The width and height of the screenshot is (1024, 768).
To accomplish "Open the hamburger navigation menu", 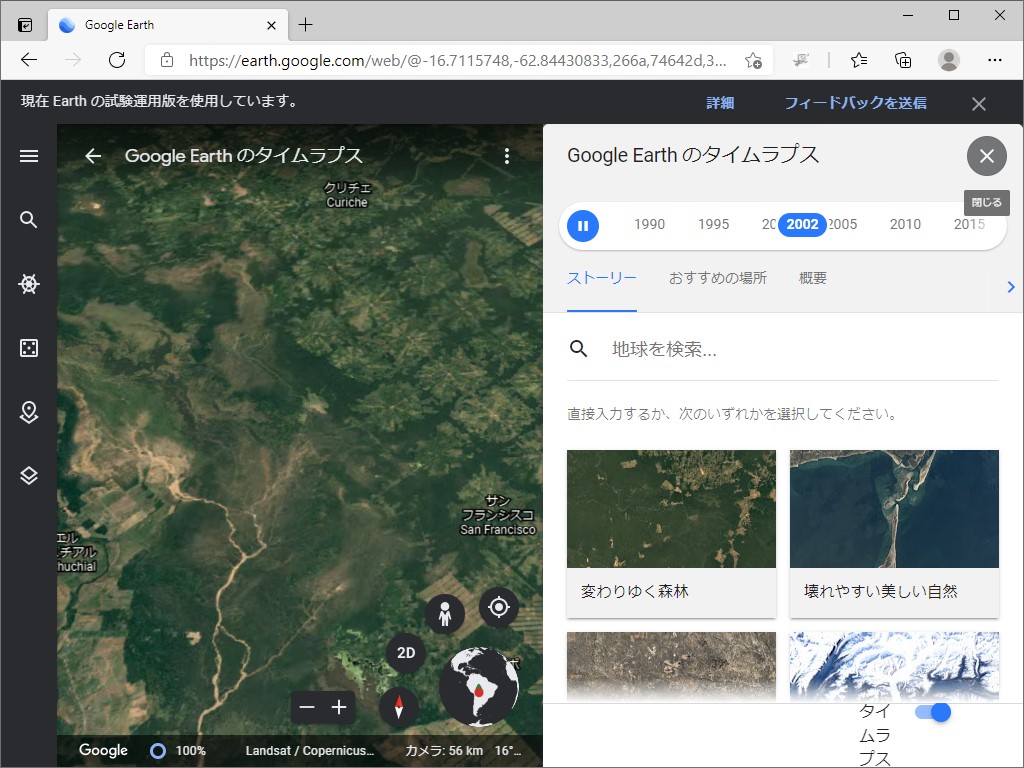I will [29, 156].
